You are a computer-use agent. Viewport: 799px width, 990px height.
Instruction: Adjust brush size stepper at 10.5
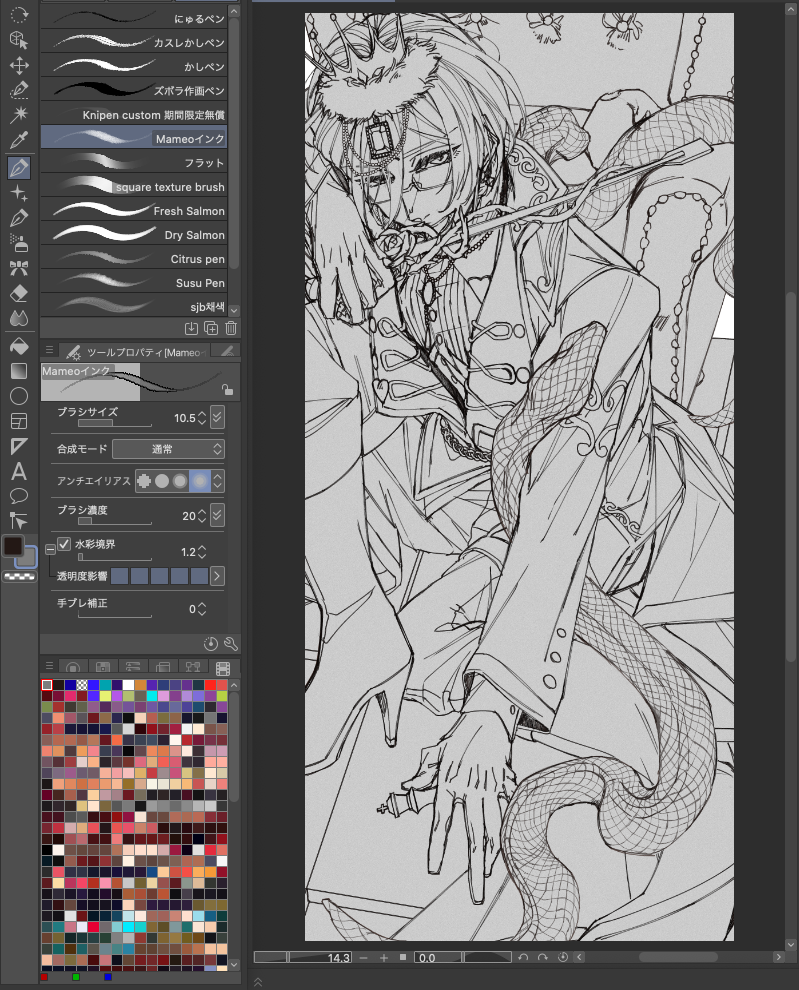202,418
